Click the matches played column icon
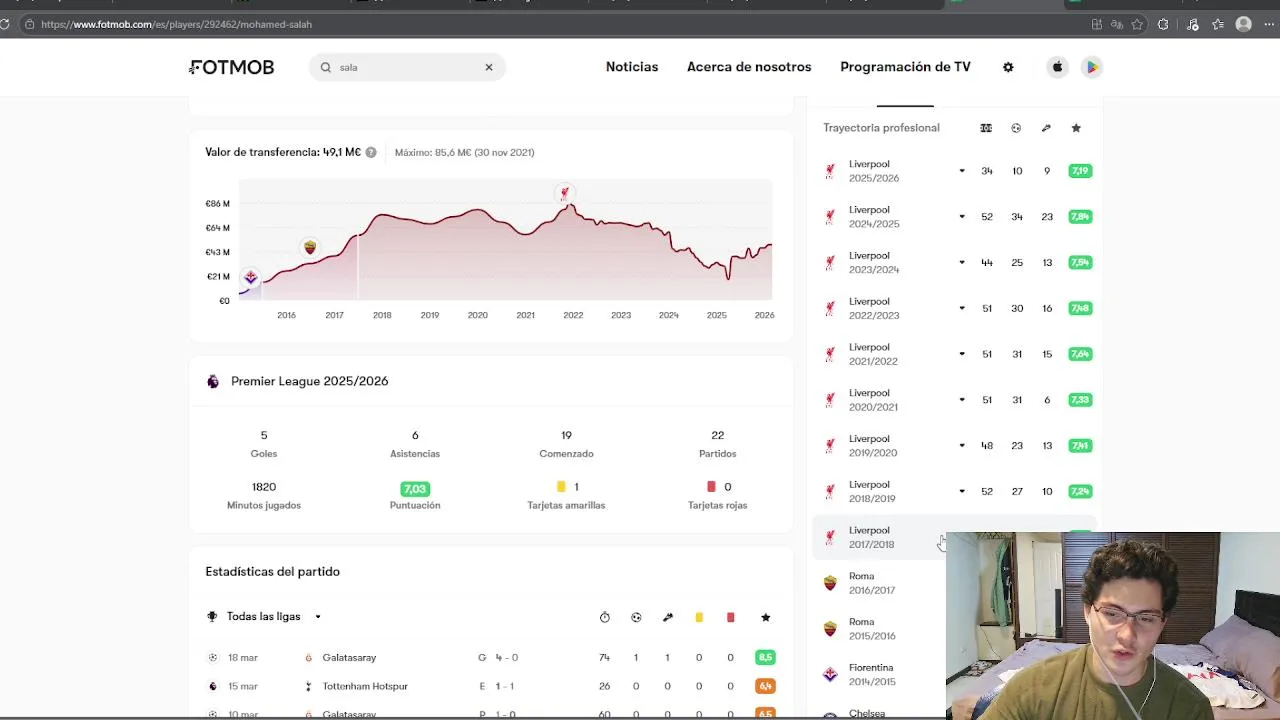1280x720 pixels. (986, 128)
